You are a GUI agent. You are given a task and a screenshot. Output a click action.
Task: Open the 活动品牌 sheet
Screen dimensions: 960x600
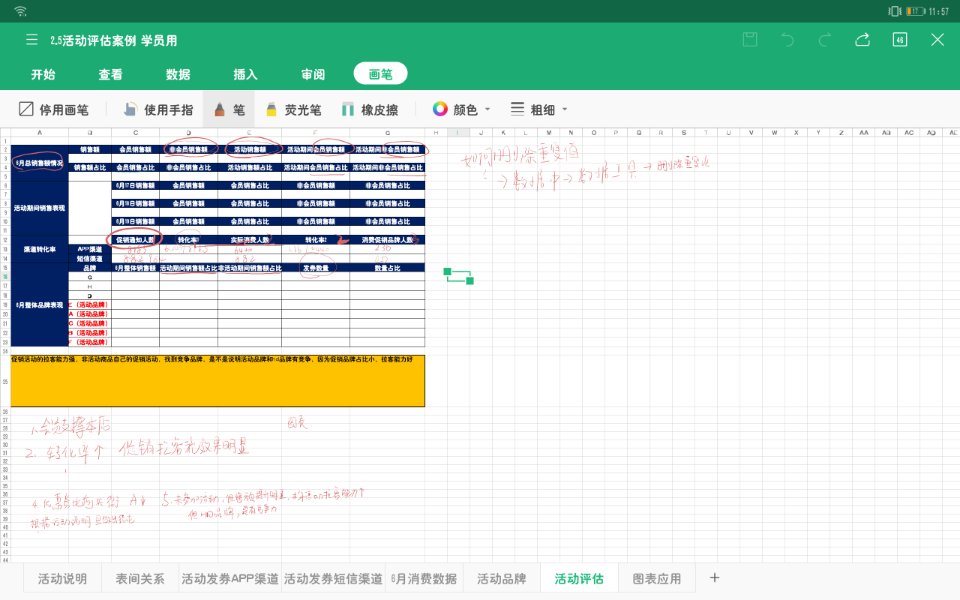pos(501,579)
